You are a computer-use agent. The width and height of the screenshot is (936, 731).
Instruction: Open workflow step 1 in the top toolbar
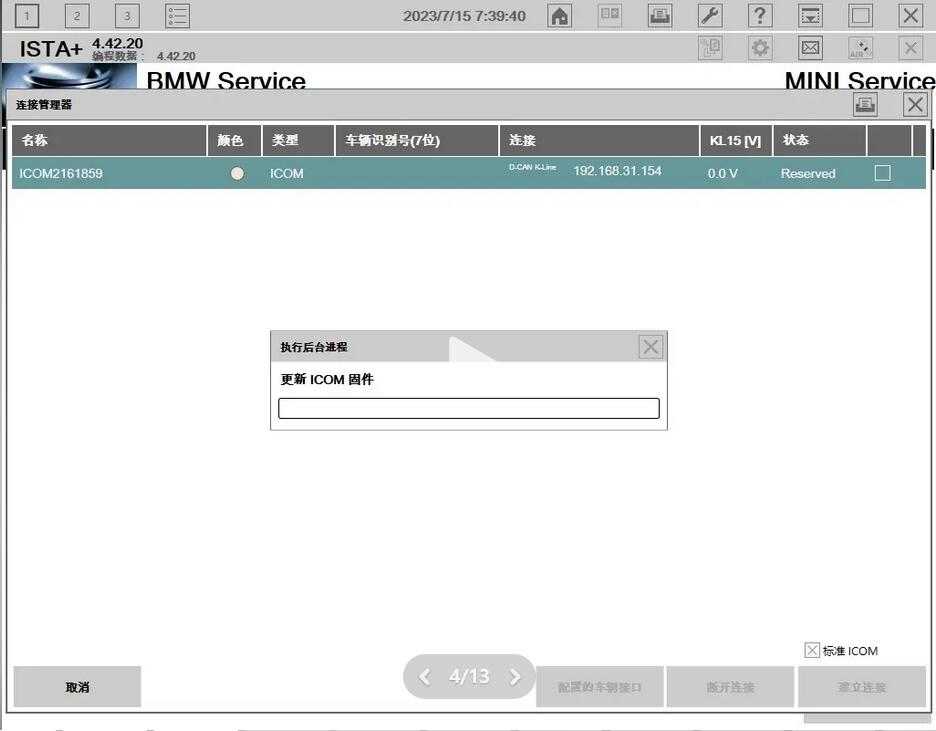[x=26, y=16]
